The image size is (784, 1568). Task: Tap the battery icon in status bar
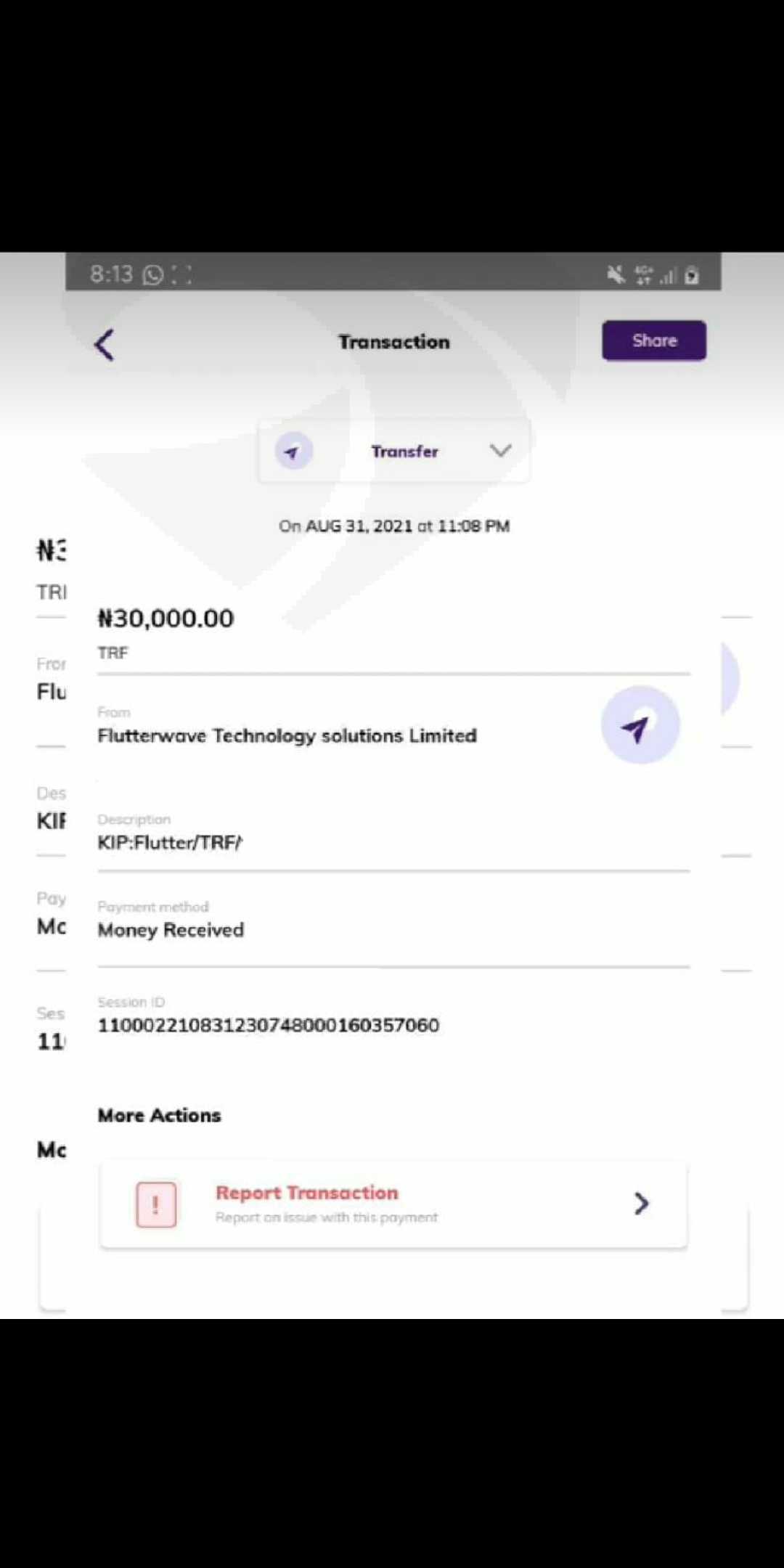692,275
